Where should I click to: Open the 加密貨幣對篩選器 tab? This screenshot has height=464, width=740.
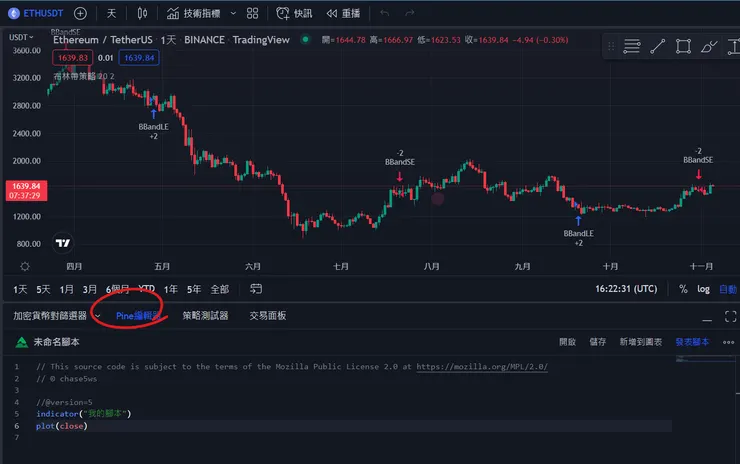pos(50,316)
